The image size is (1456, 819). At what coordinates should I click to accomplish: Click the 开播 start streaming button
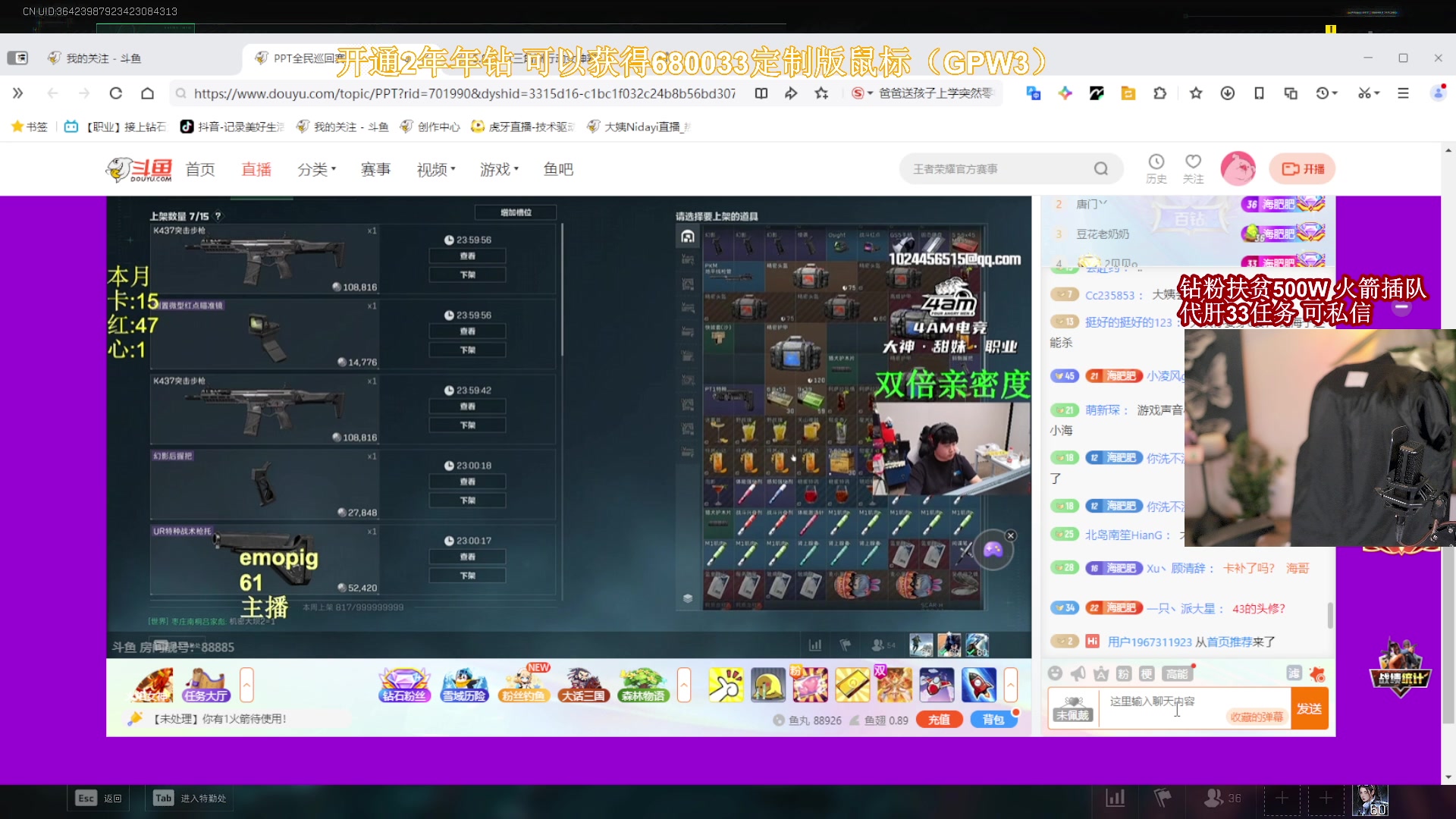point(1301,168)
